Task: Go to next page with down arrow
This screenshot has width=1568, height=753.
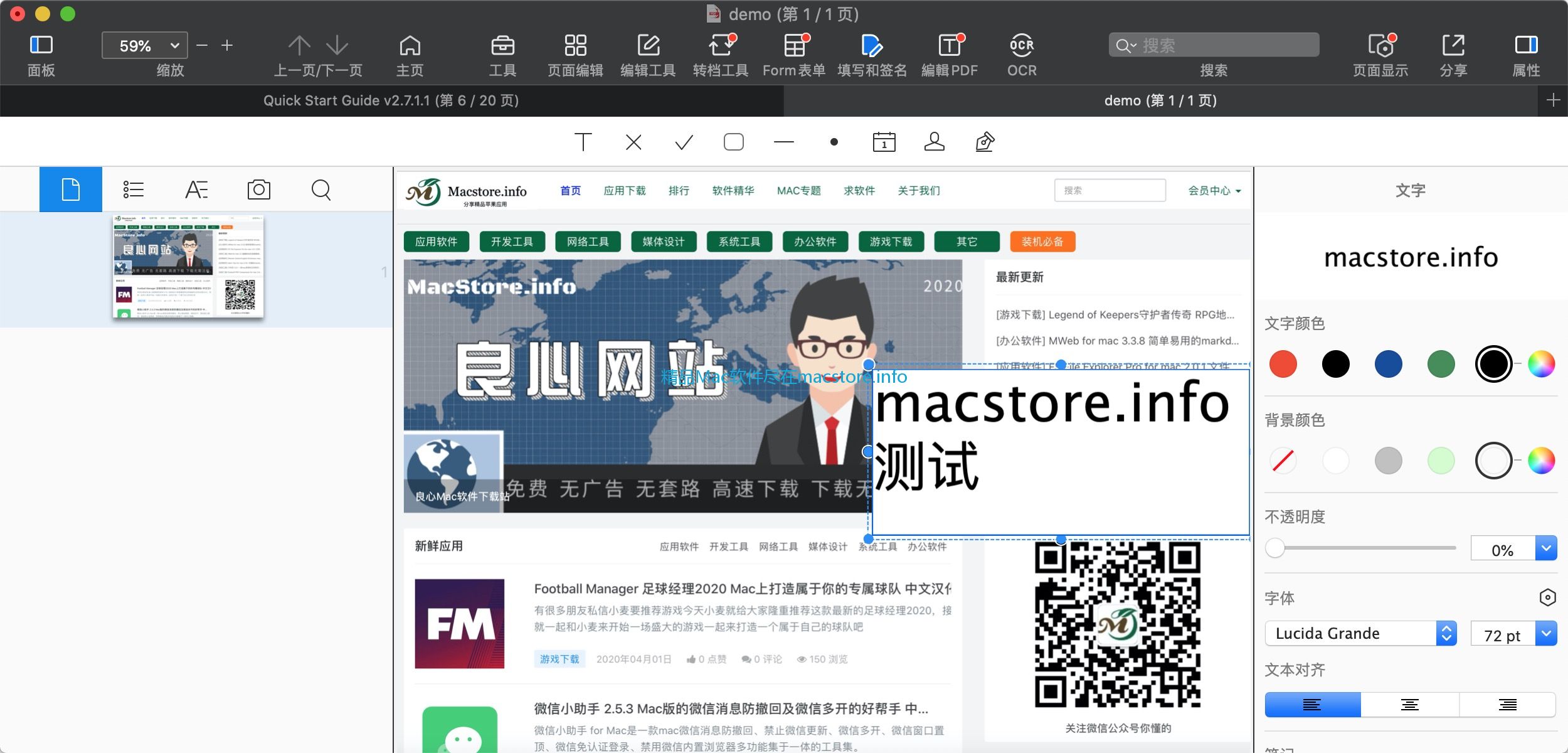Action: click(x=337, y=45)
